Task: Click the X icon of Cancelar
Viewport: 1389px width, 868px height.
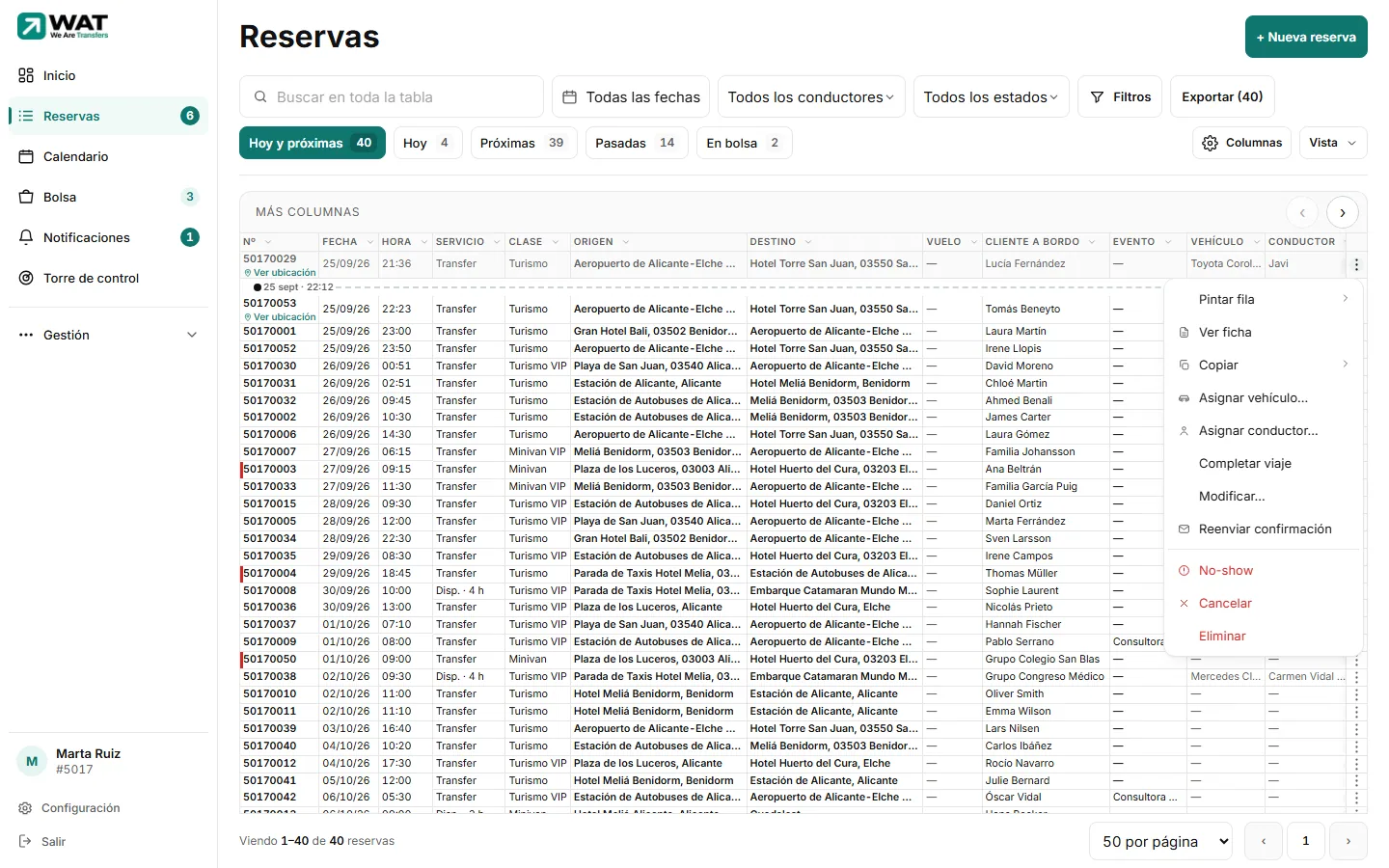Action: (x=1184, y=603)
